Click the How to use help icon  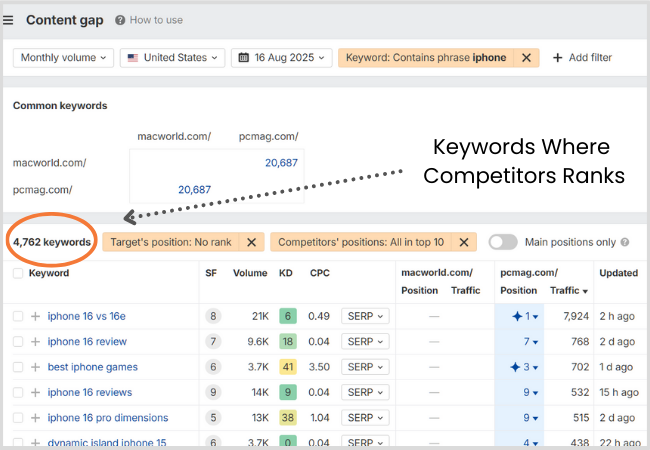[x=120, y=20]
